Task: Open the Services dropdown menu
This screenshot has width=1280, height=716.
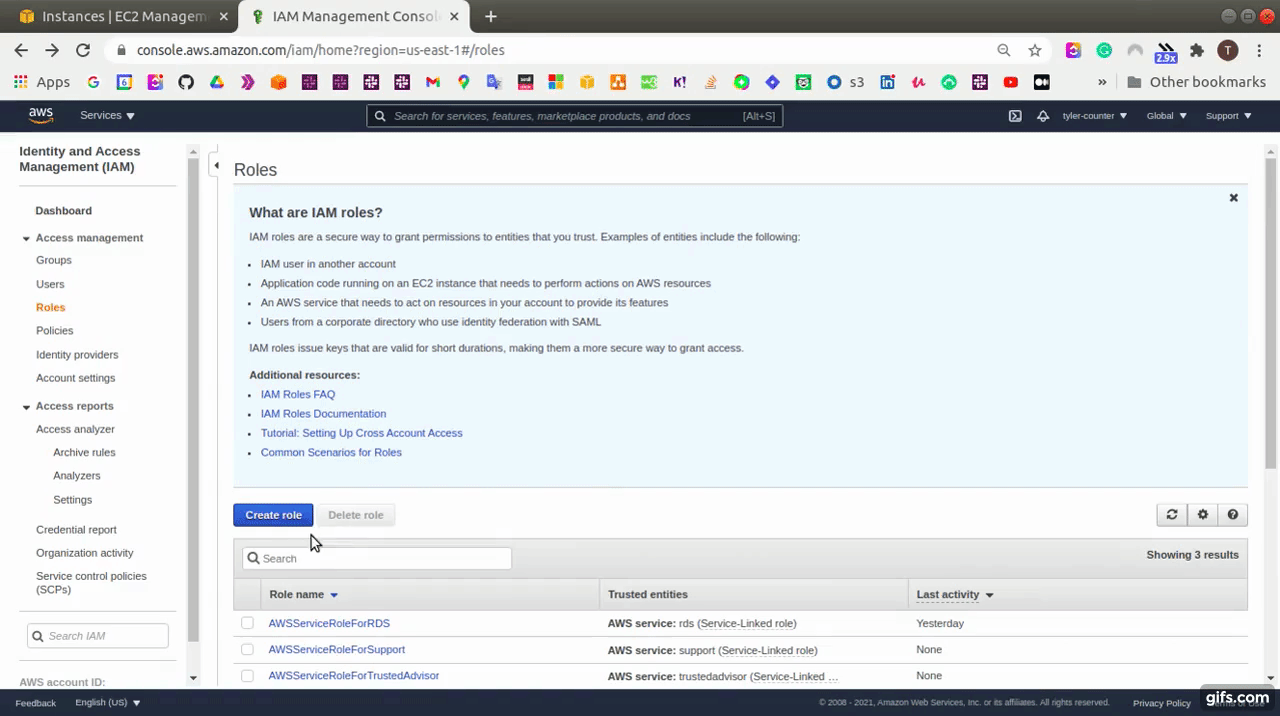Action: [107, 116]
